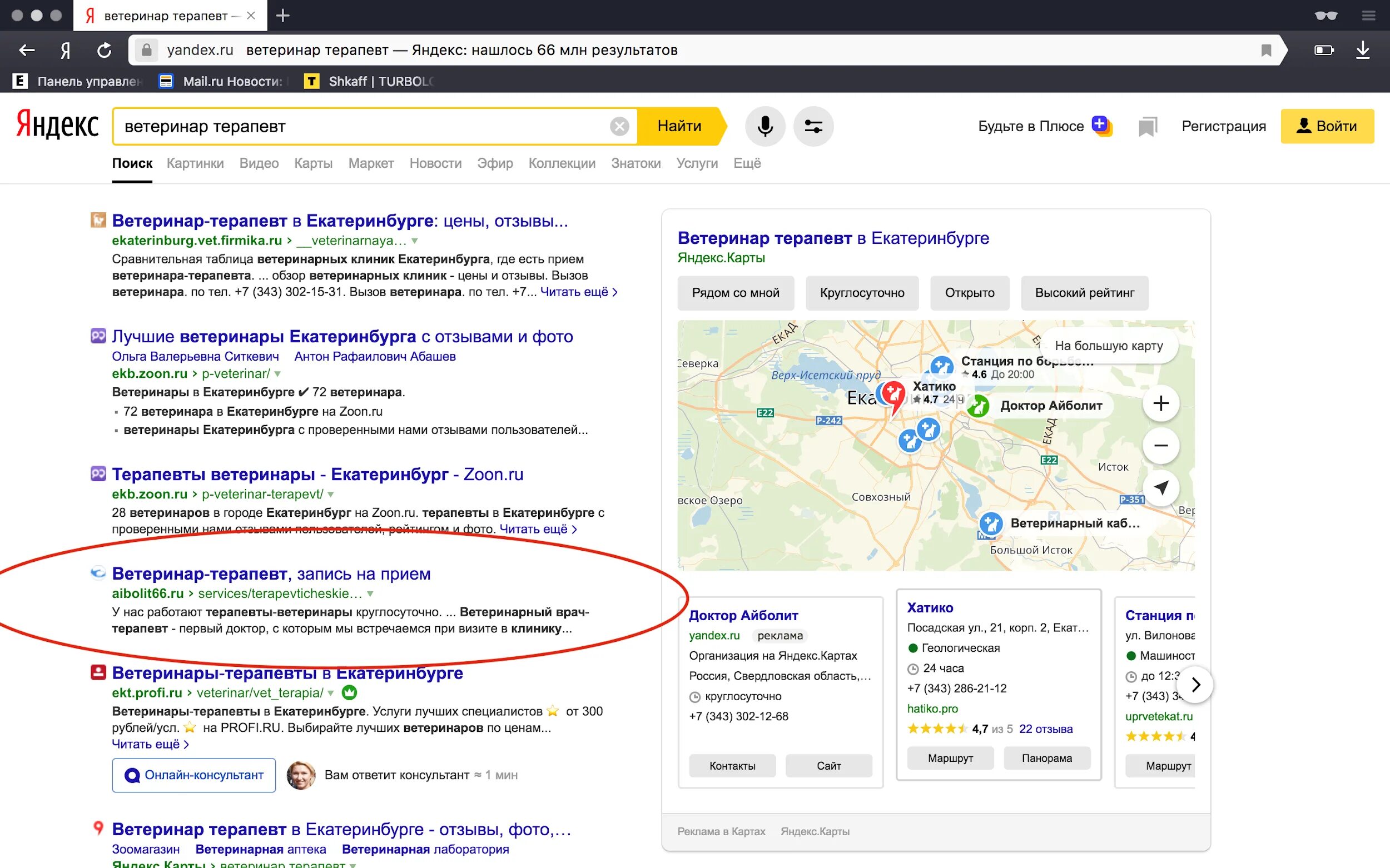Show next organization cards with right chevron
Screen dimensions: 1390x868
pos(1195,684)
